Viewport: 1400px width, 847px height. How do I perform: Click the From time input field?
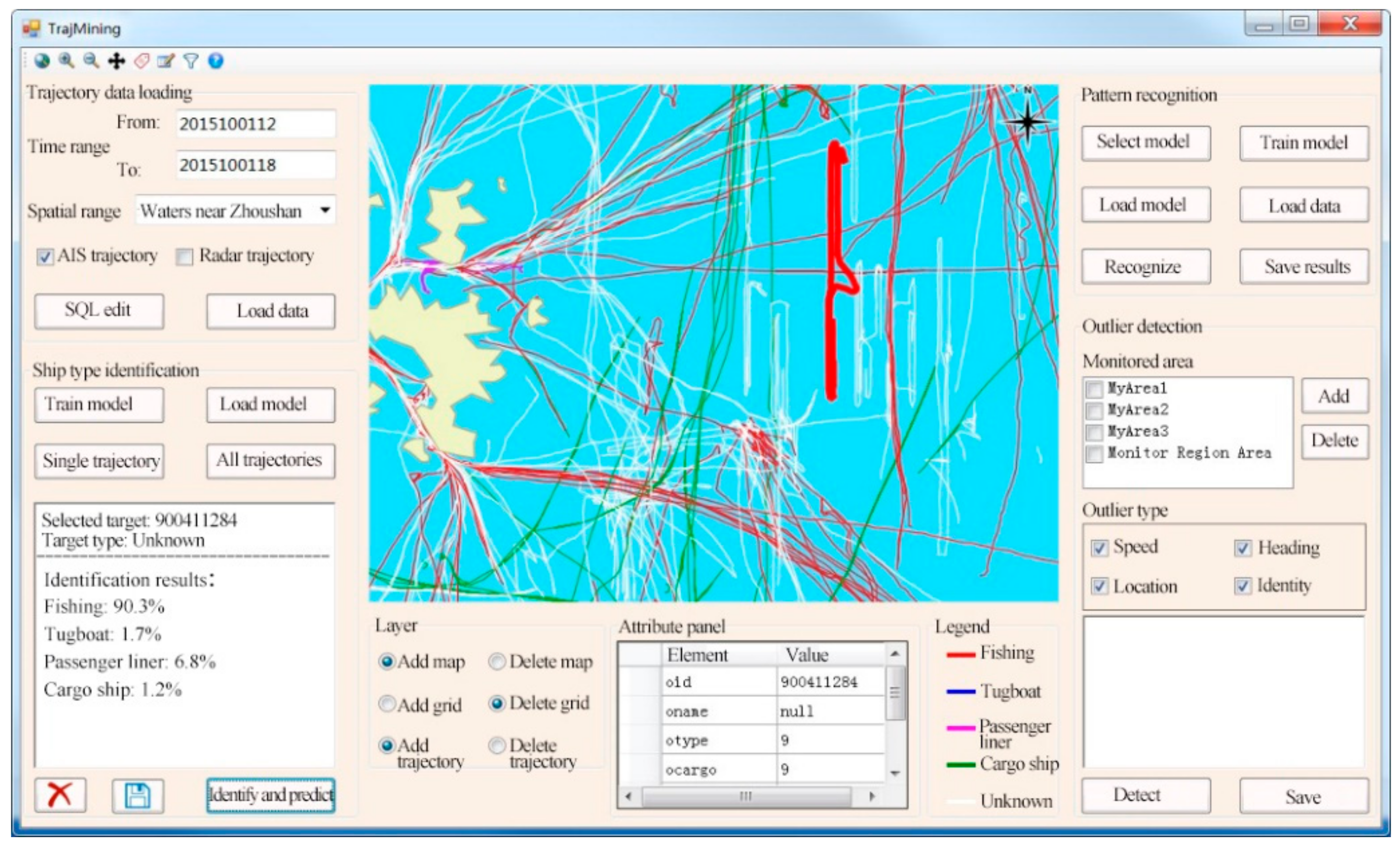[x=255, y=124]
